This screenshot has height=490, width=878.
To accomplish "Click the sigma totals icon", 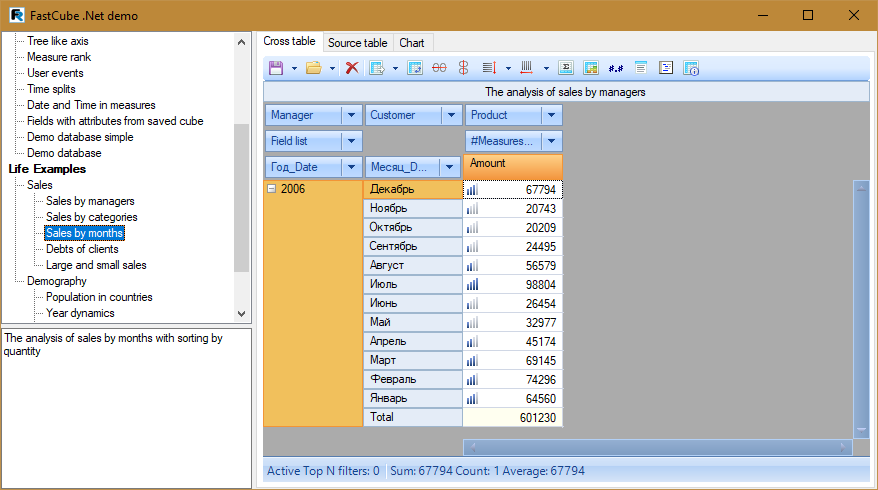I will (x=565, y=68).
